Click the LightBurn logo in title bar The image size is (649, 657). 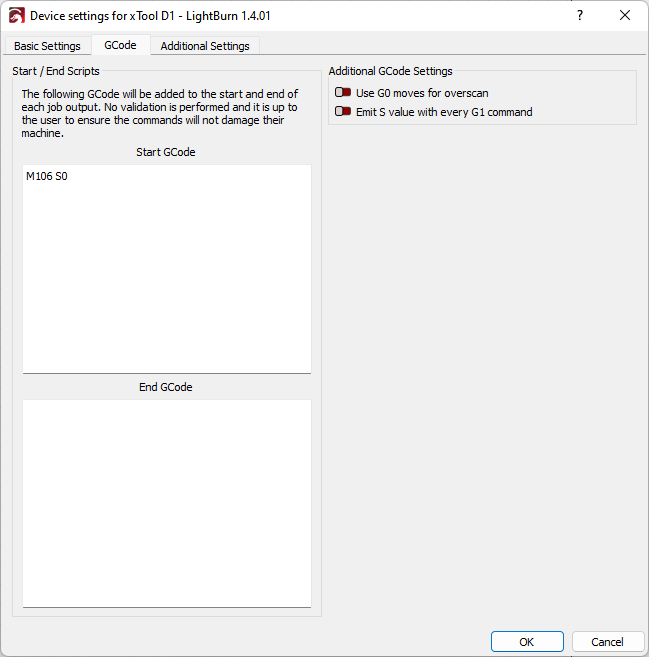tap(16, 16)
